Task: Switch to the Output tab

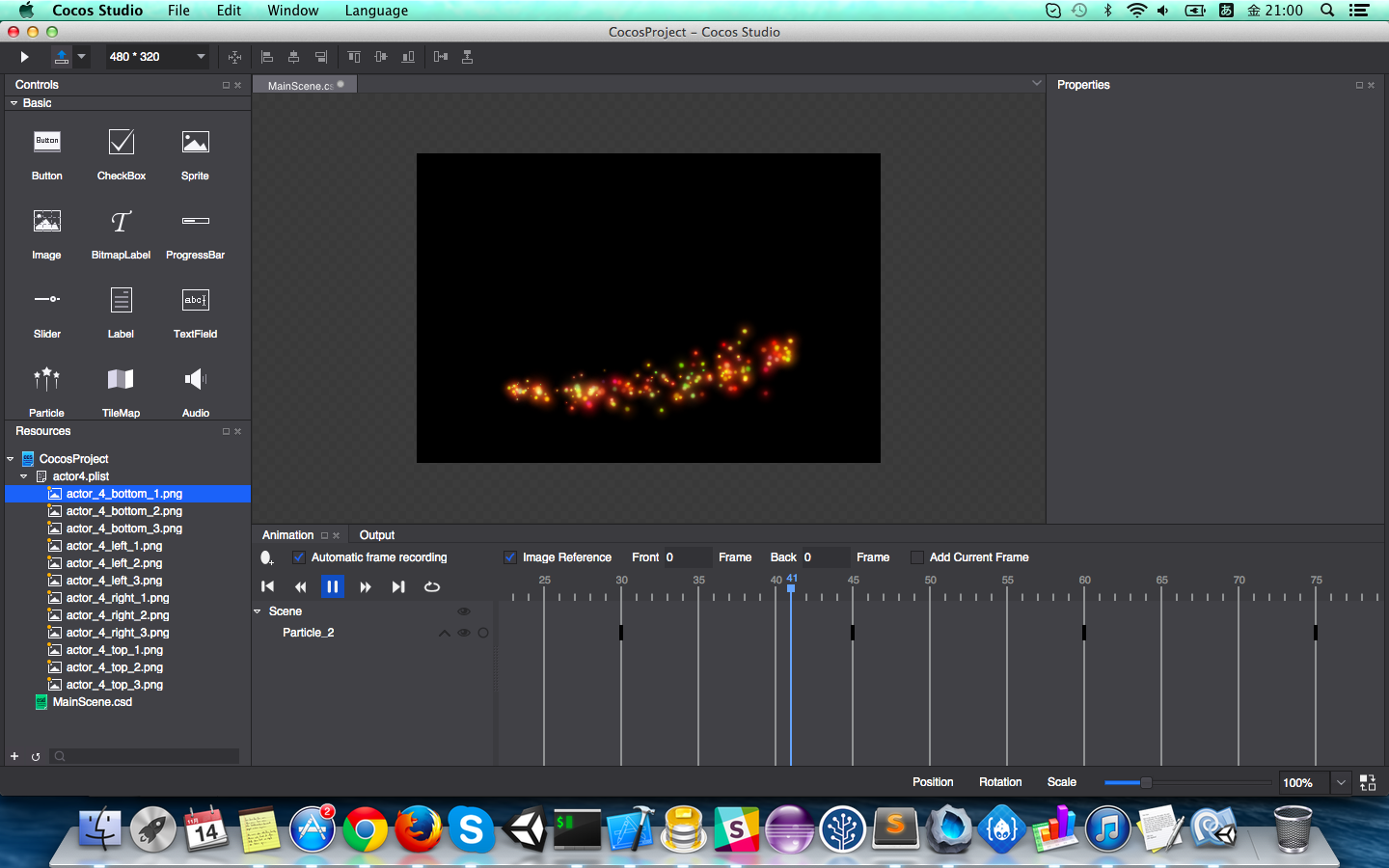Action: pos(377,535)
